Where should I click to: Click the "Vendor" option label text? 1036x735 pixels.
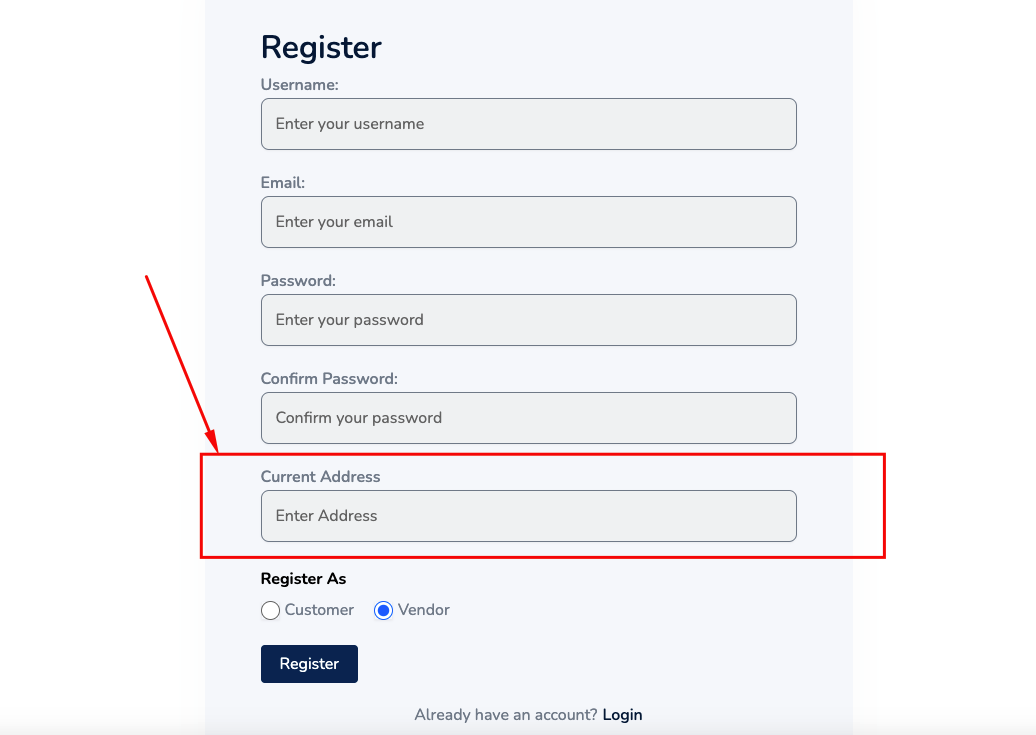point(424,610)
